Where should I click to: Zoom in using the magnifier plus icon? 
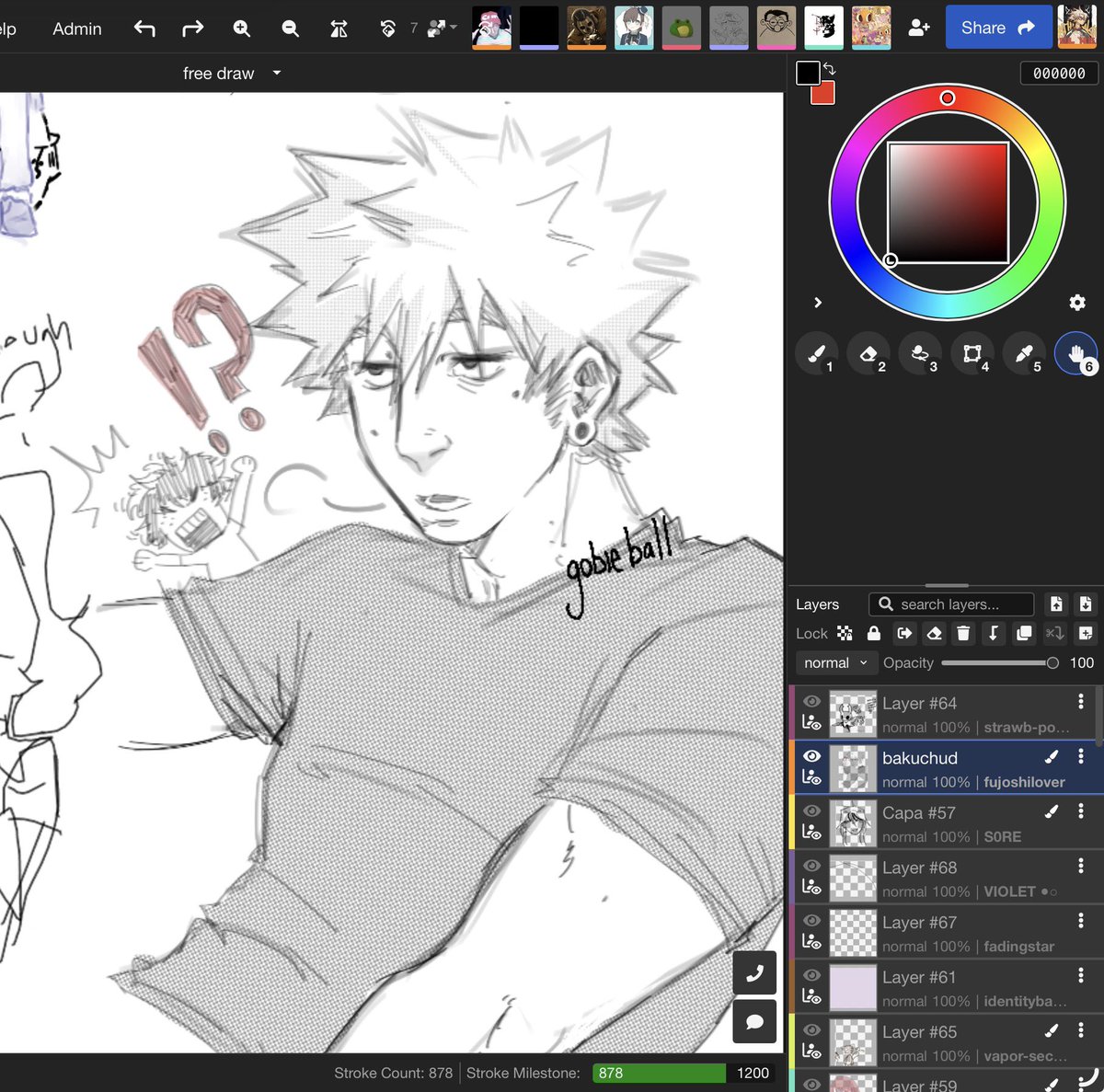(x=242, y=29)
